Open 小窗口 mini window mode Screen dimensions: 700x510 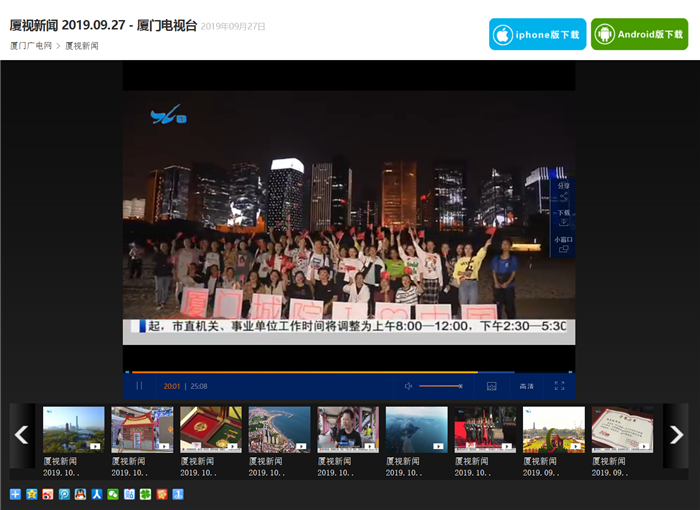coord(562,246)
